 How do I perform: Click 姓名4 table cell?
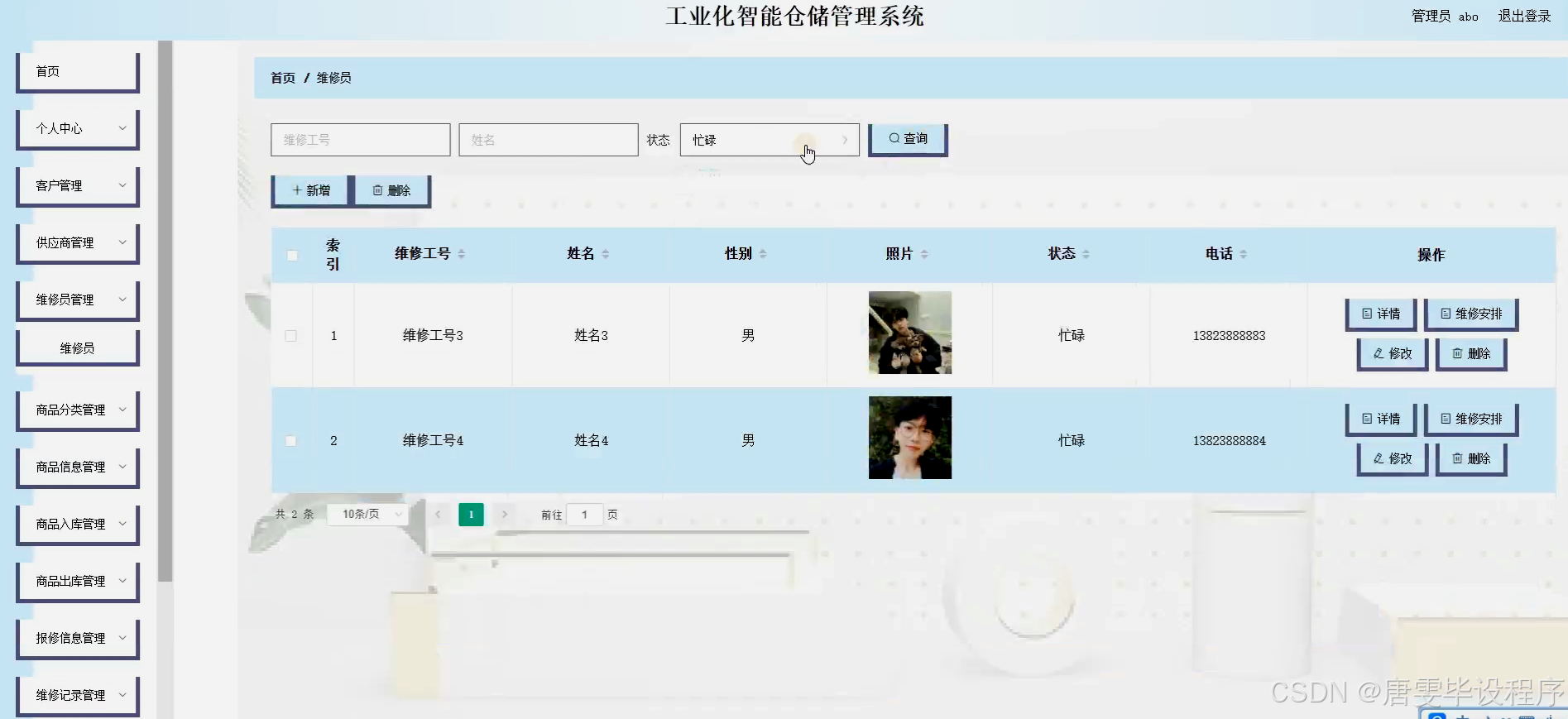(x=591, y=441)
